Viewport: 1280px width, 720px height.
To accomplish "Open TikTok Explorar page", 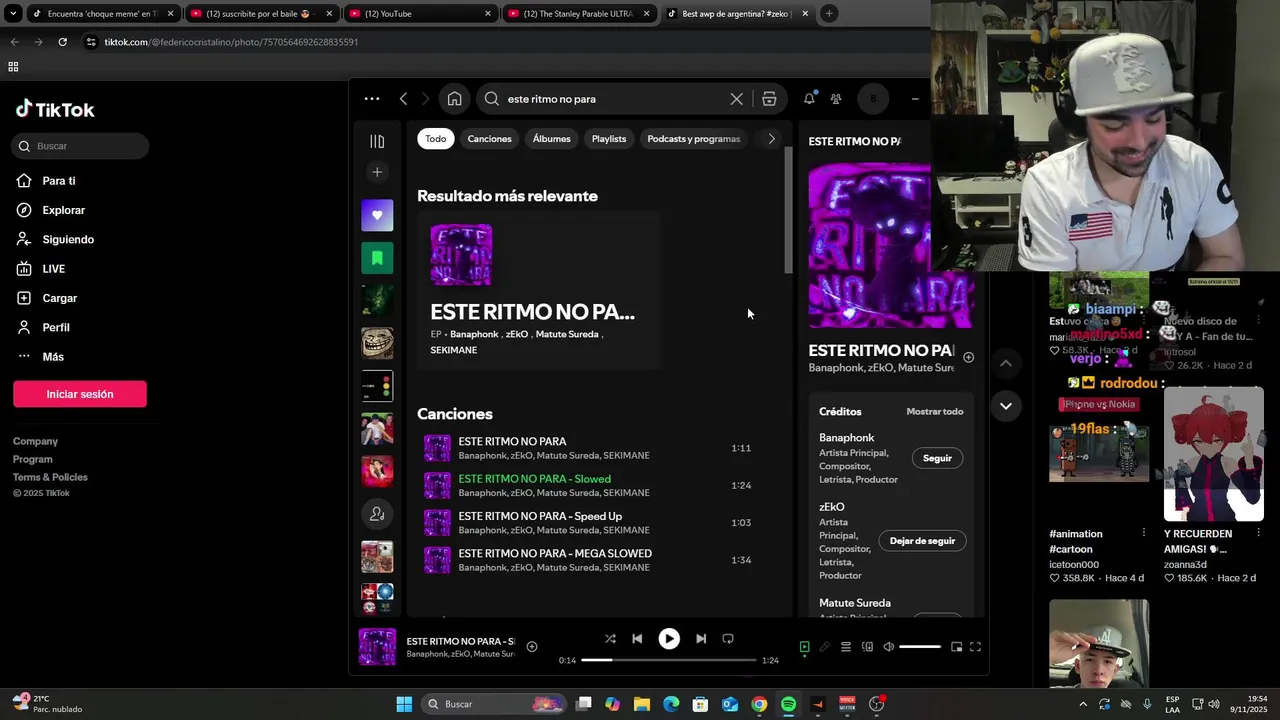I will pos(63,210).
